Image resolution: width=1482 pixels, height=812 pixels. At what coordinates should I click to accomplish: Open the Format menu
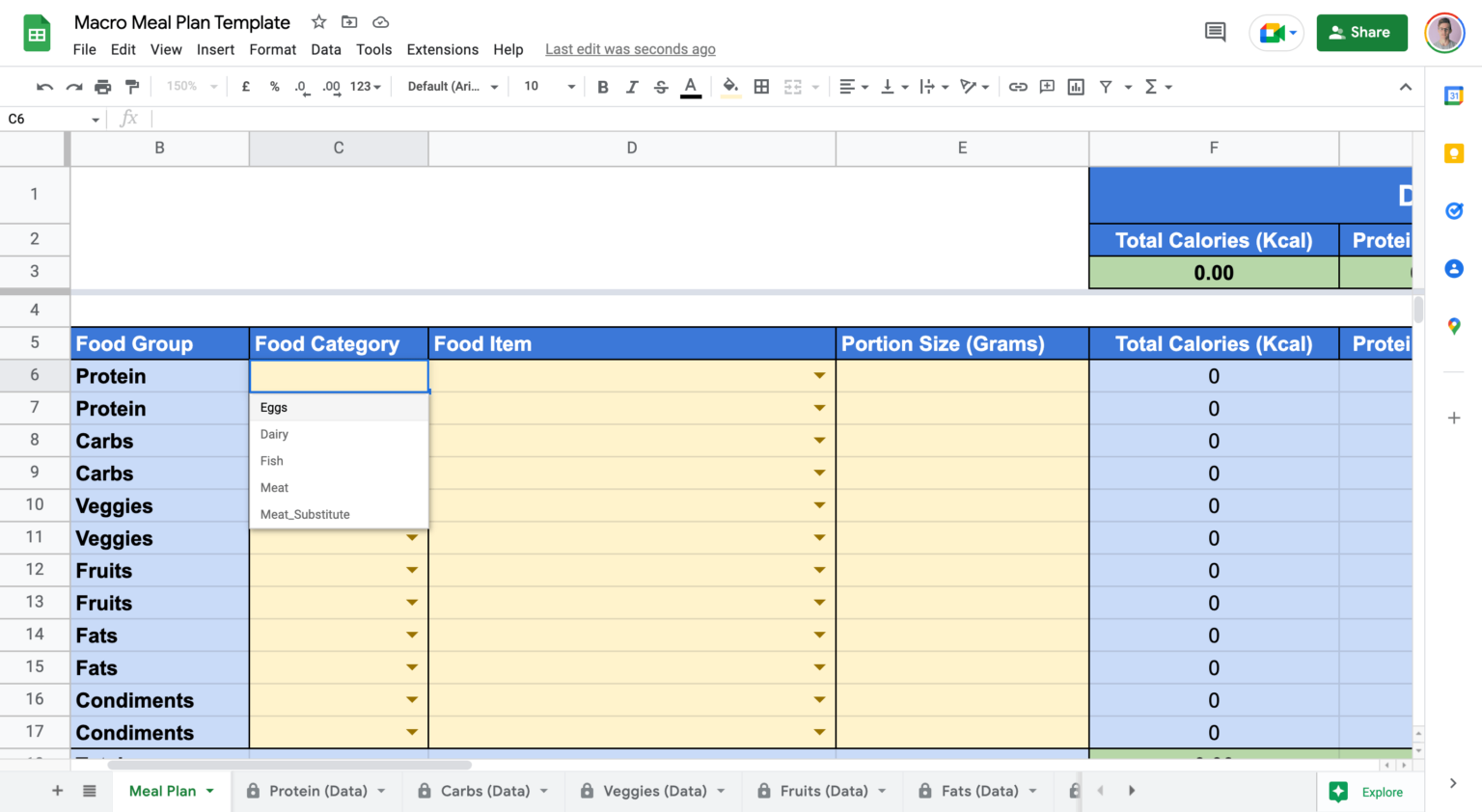pyautogui.click(x=273, y=49)
